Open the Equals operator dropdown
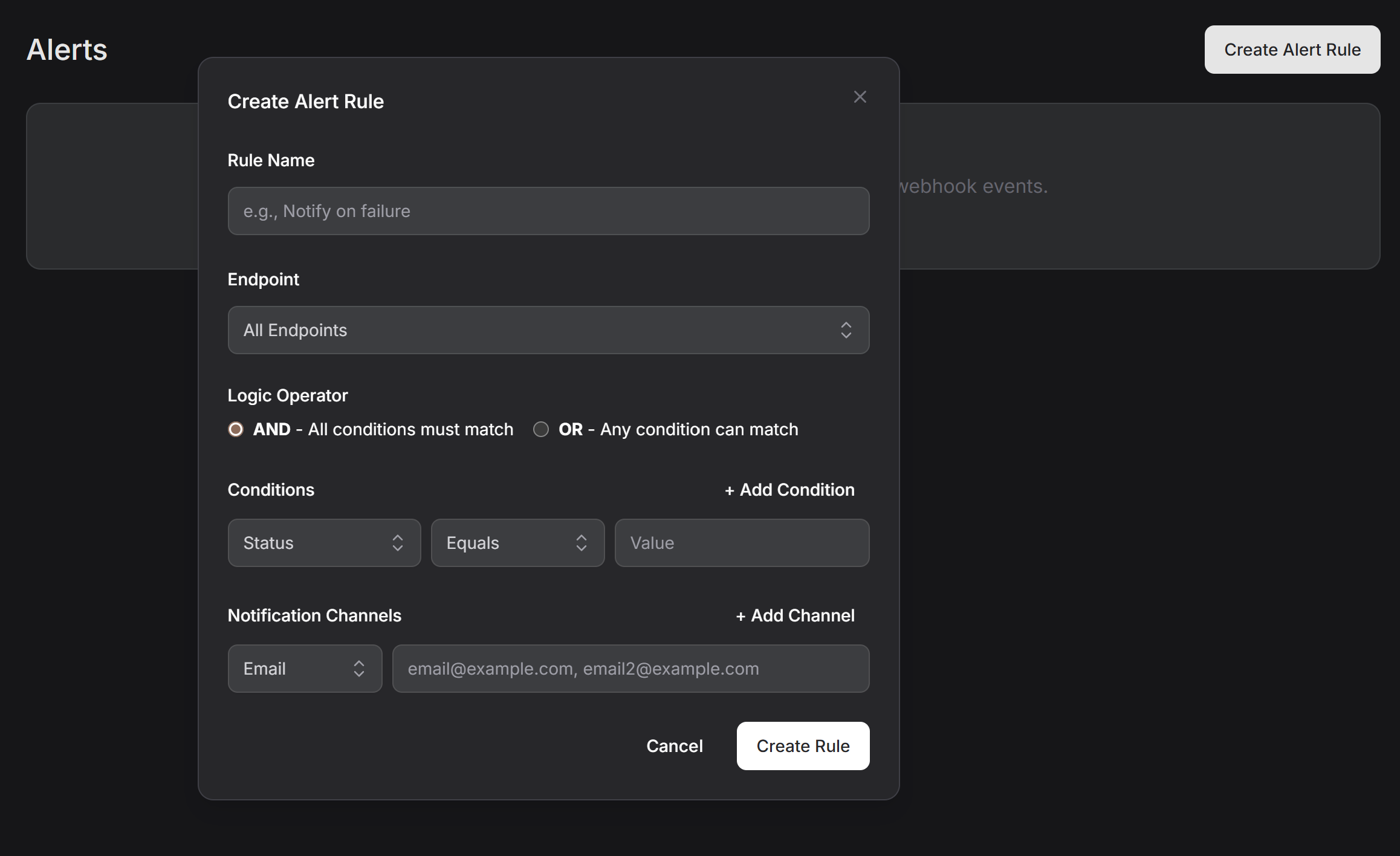The width and height of the screenshot is (1400, 856). point(517,543)
